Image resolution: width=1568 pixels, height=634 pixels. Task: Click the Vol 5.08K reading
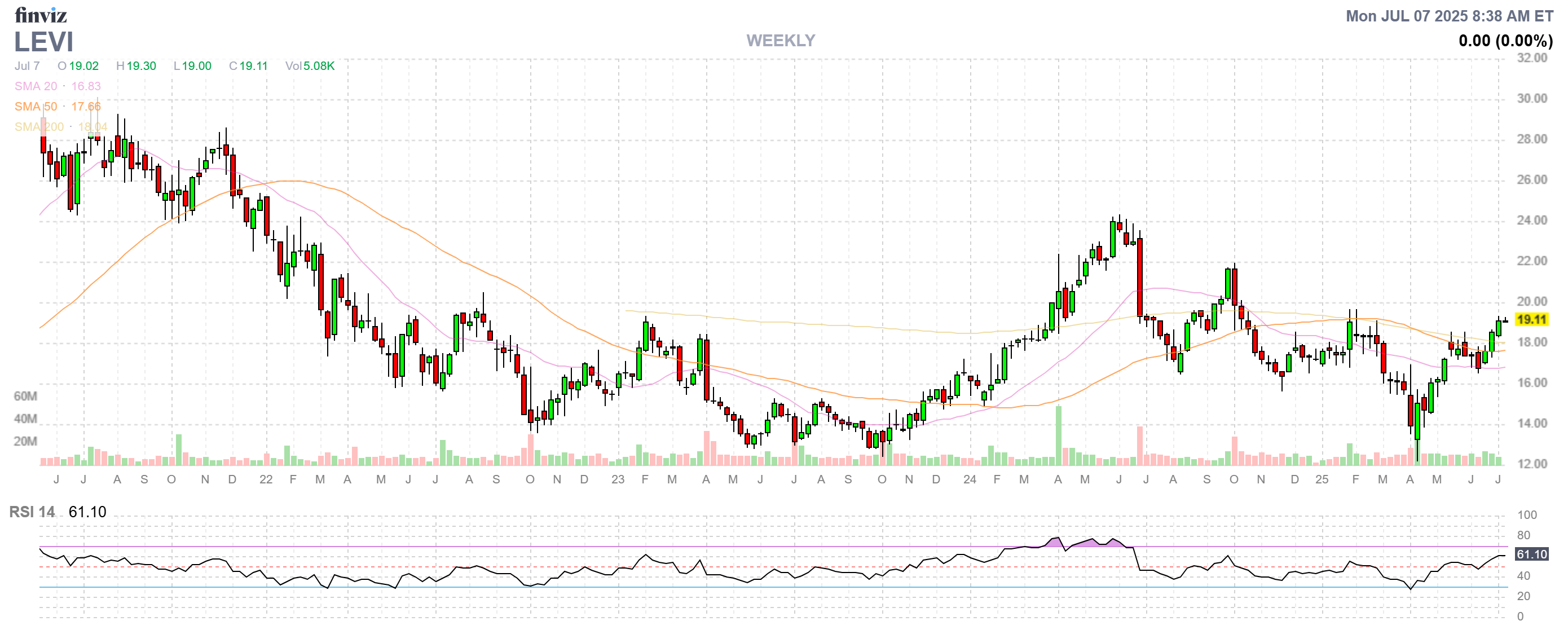310,65
